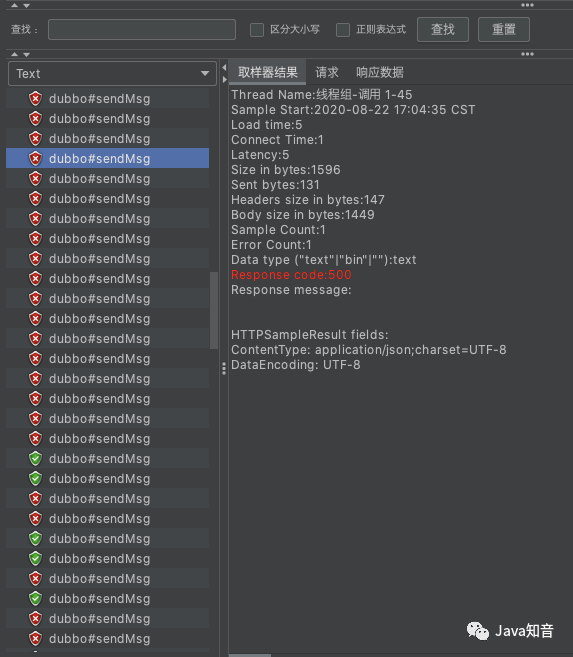Click the first green success shield icon in the results list
Screen dimensions: 573x657
click(x=36, y=458)
